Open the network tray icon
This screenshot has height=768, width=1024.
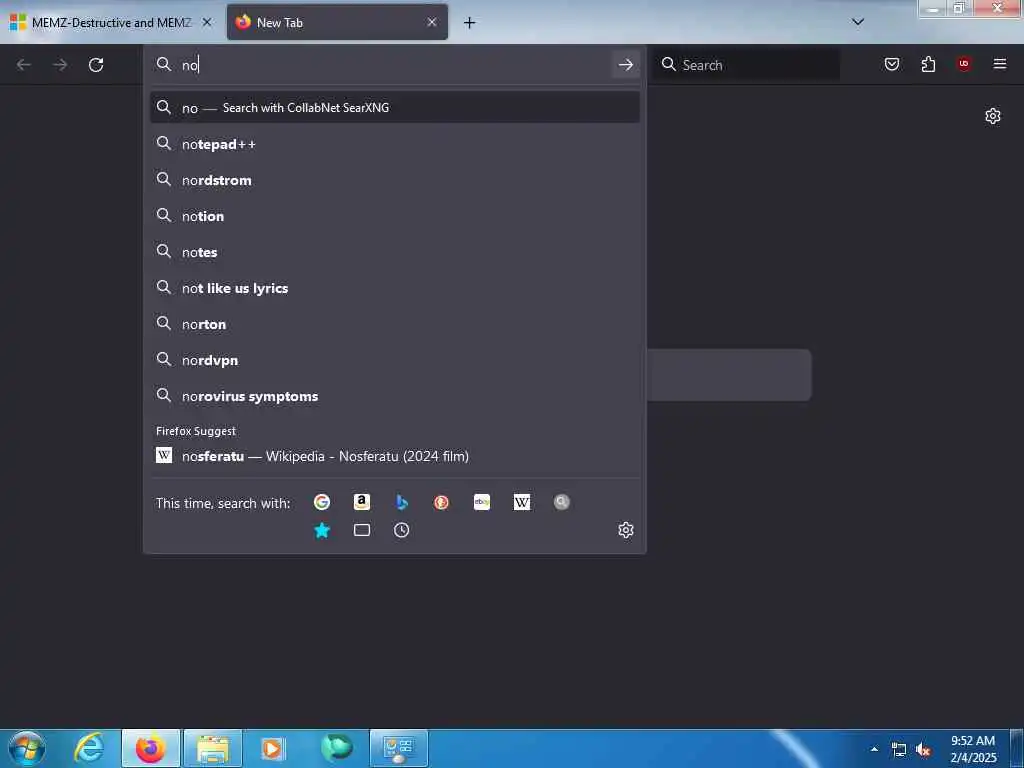click(x=899, y=750)
